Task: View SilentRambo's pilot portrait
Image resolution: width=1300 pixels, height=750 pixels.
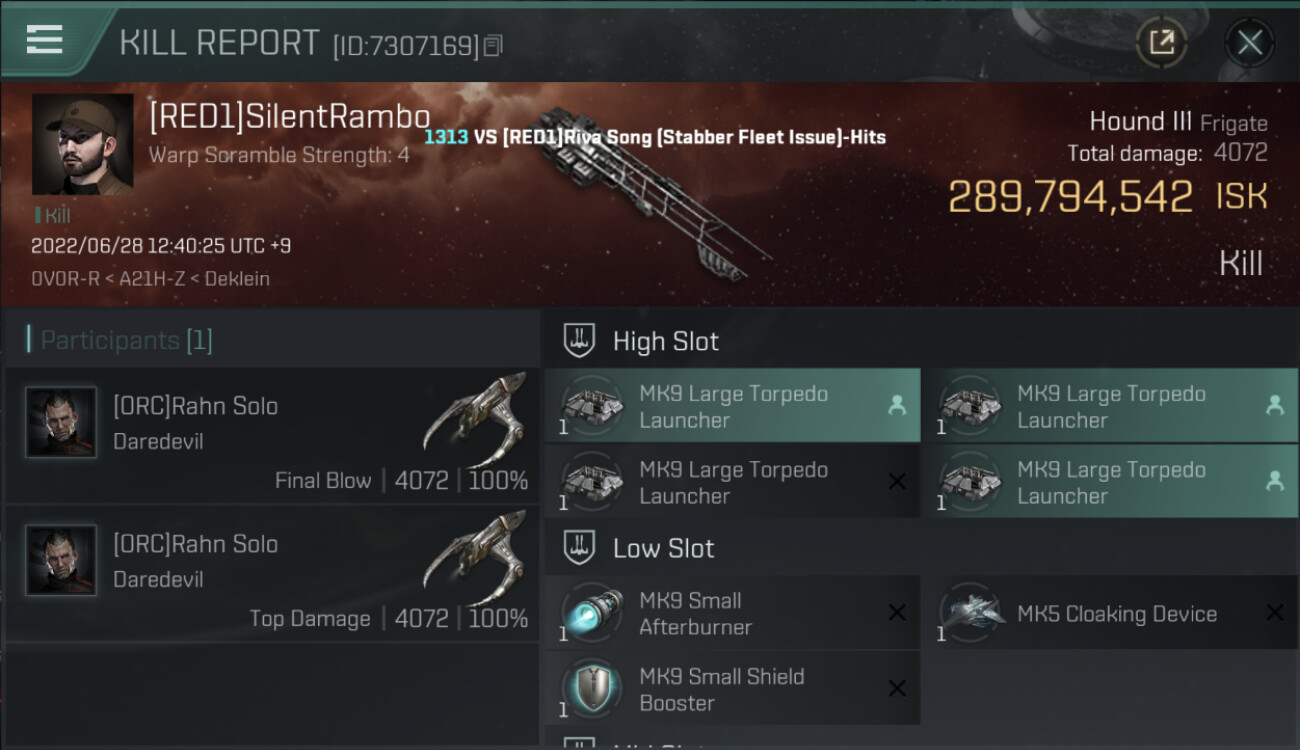Action: coord(82,144)
